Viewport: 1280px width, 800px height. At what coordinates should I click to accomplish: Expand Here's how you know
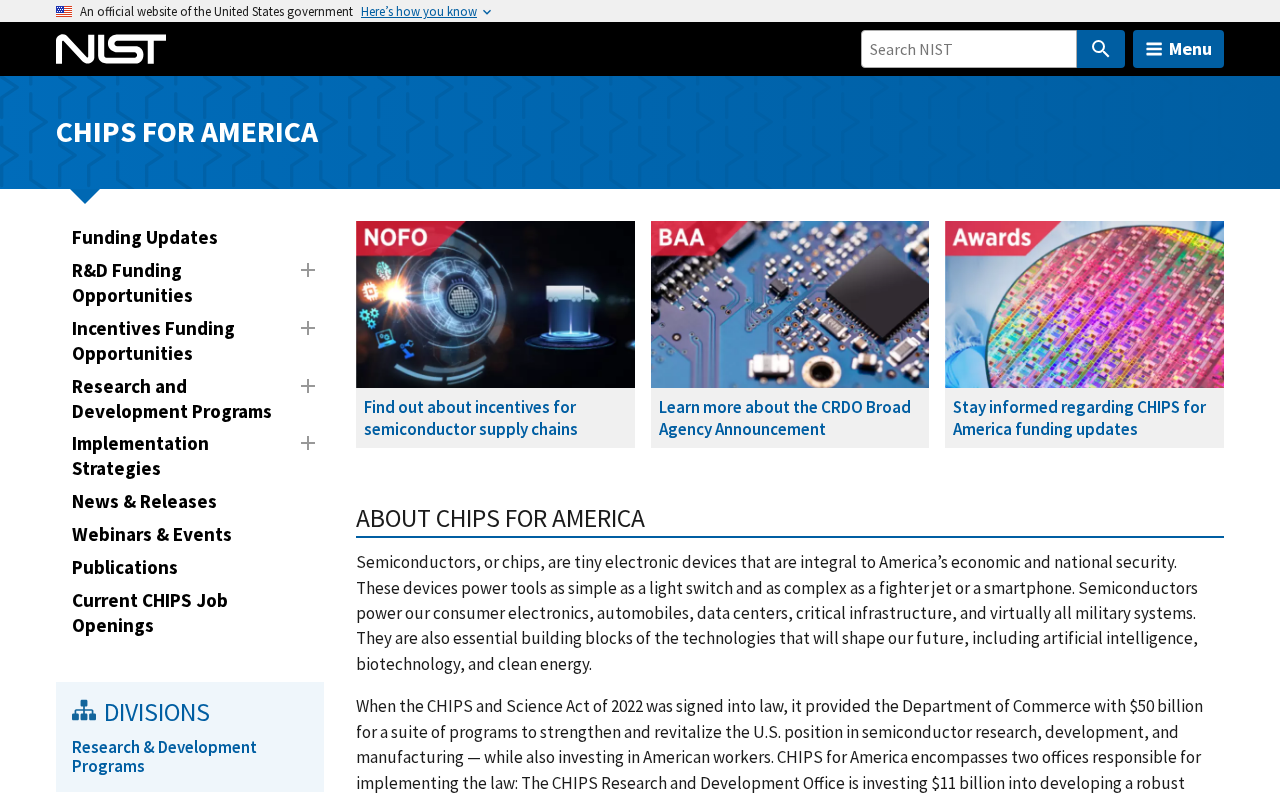pyautogui.click(x=426, y=11)
